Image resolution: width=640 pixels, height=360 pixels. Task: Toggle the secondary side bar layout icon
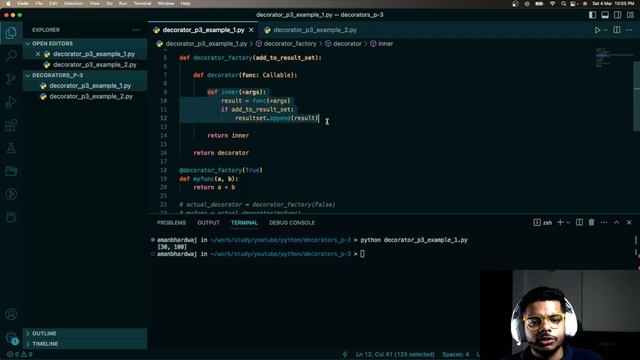(618, 15)
